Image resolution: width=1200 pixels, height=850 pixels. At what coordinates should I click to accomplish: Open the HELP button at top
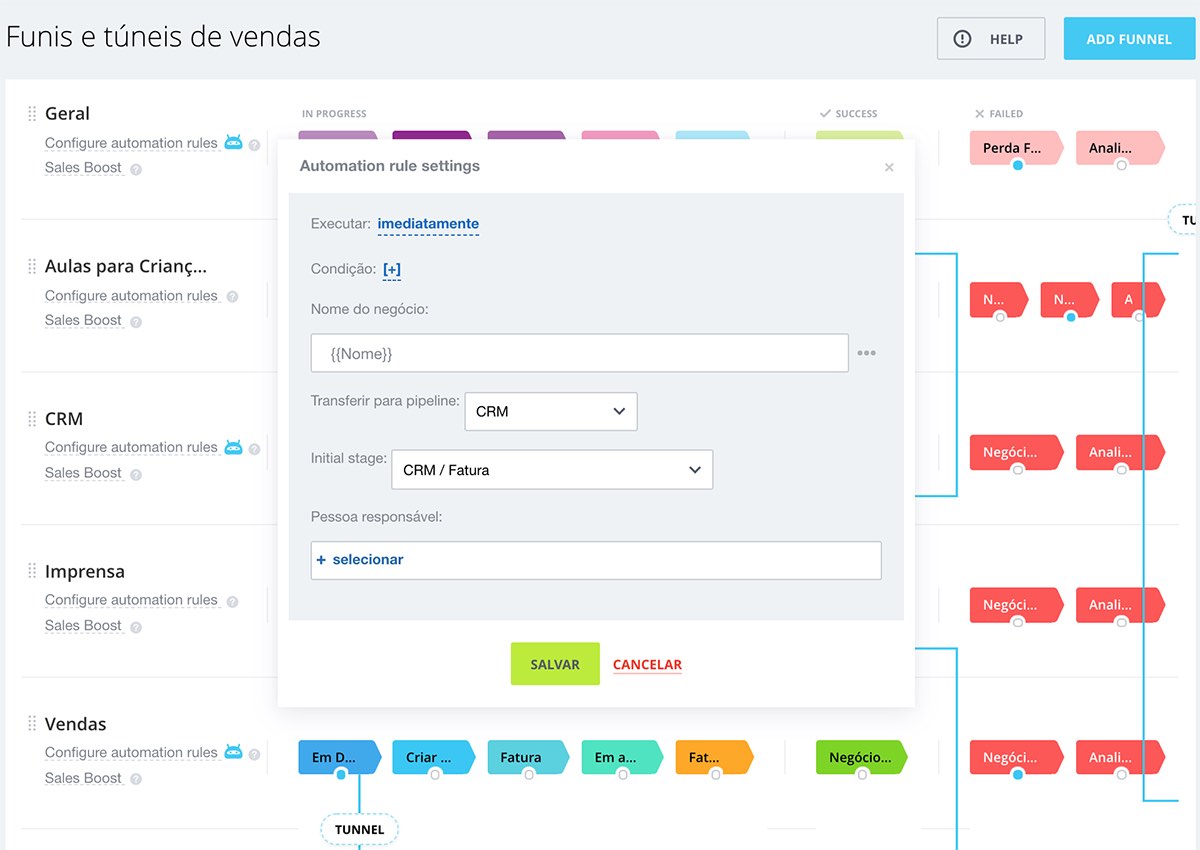[x=990, y=39]
